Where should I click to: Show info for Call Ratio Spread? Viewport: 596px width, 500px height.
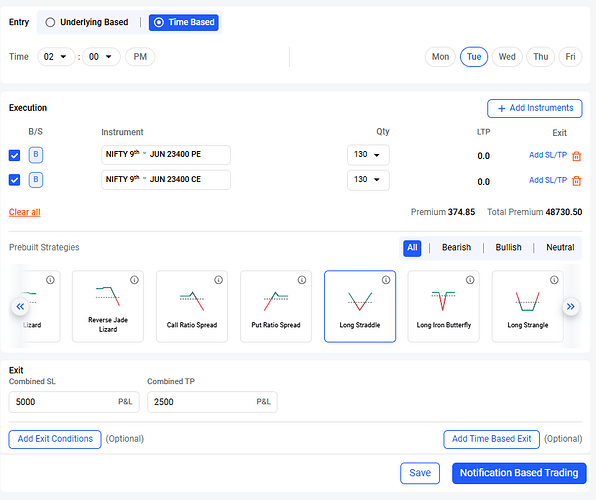(218, 280)
